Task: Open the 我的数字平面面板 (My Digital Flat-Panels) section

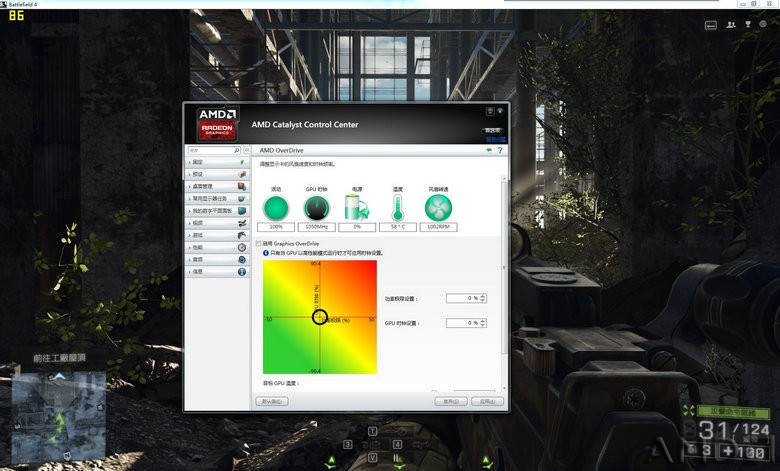Action: (x=217, y=211)
